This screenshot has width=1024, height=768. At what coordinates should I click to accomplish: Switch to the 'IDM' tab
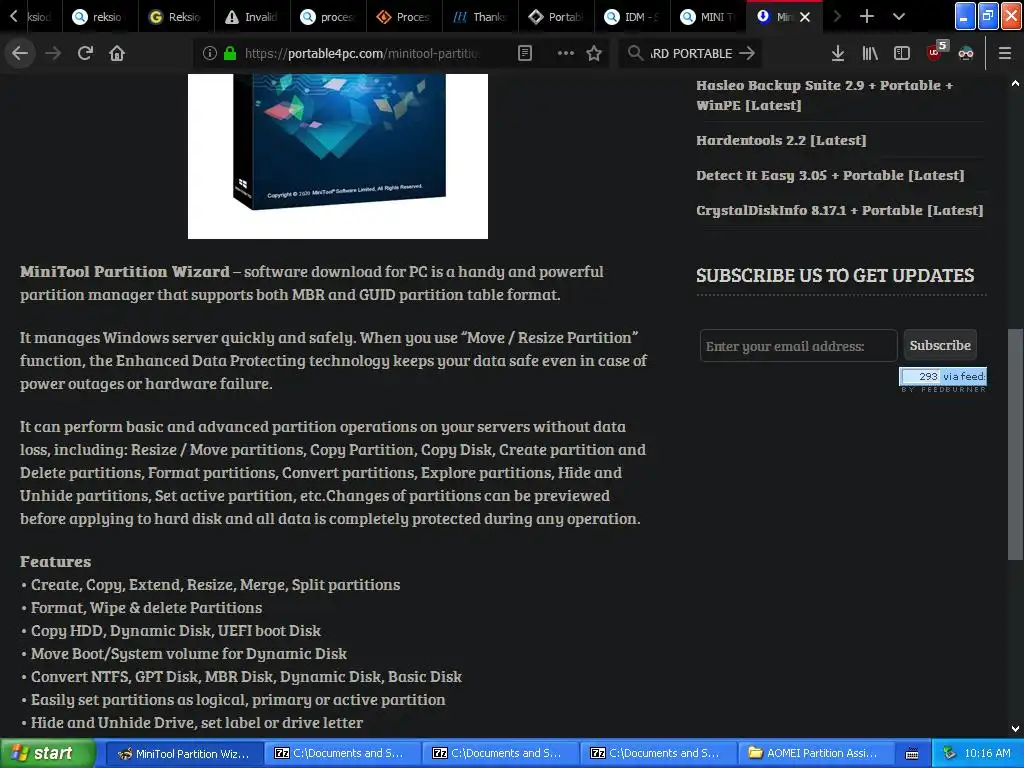(x=632, y=16)
